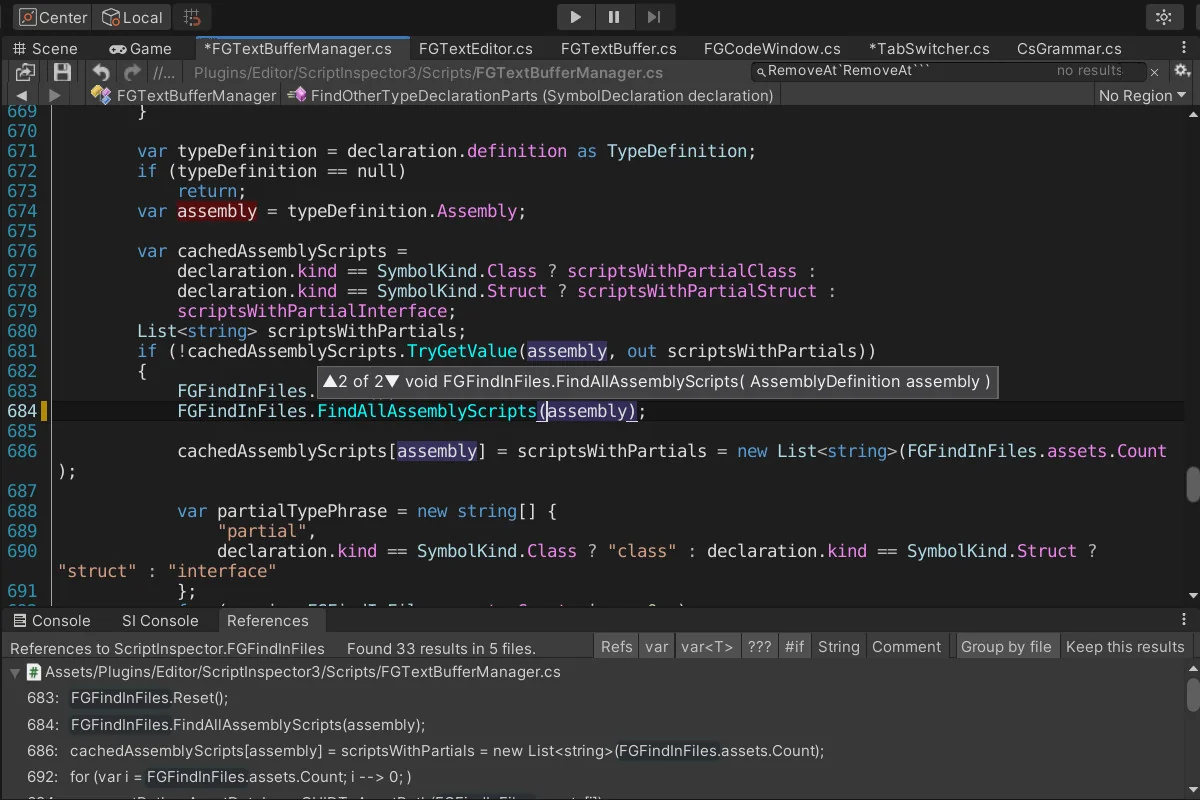Toggle the Group by file filter
Image resolution: width=1200 pixels, height=800 pixels.
(x=1006, y=647)
